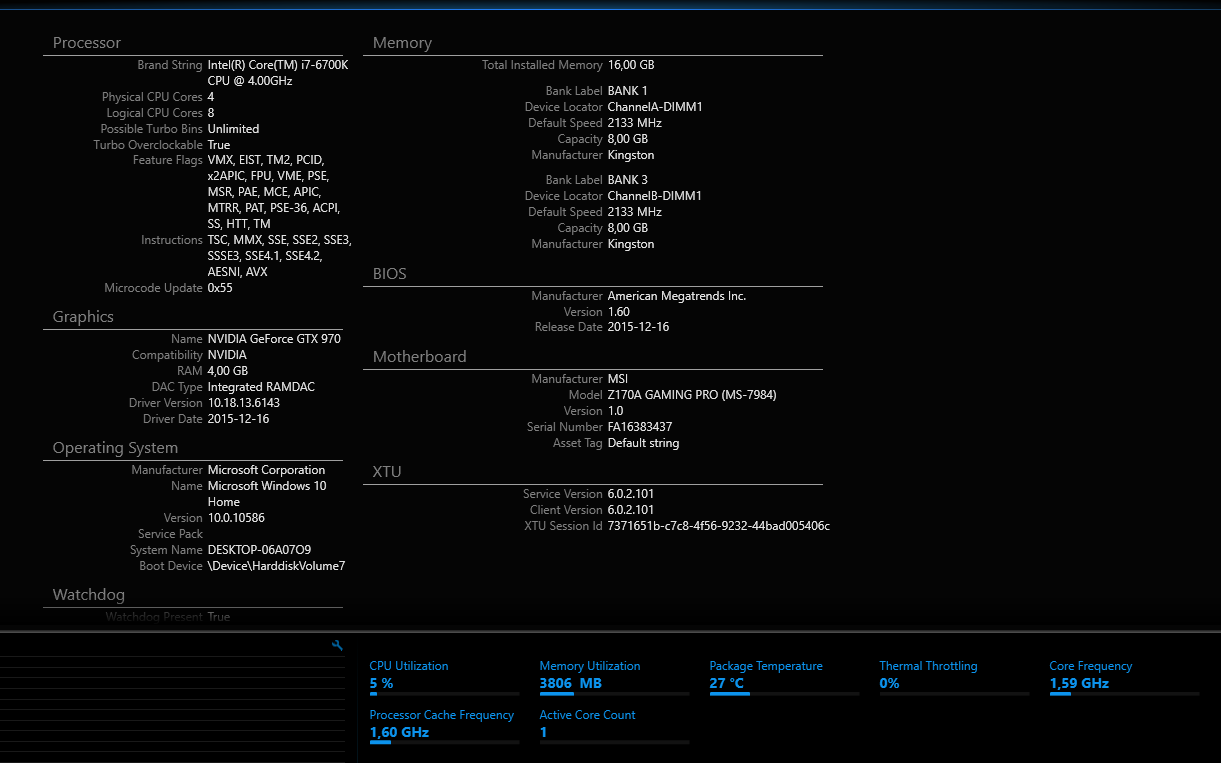The width and height of the screenshot is (1221, 763).
Task: Select the Possible Turbo Bins value Unlimited
Action: click(x=233, y=129)
